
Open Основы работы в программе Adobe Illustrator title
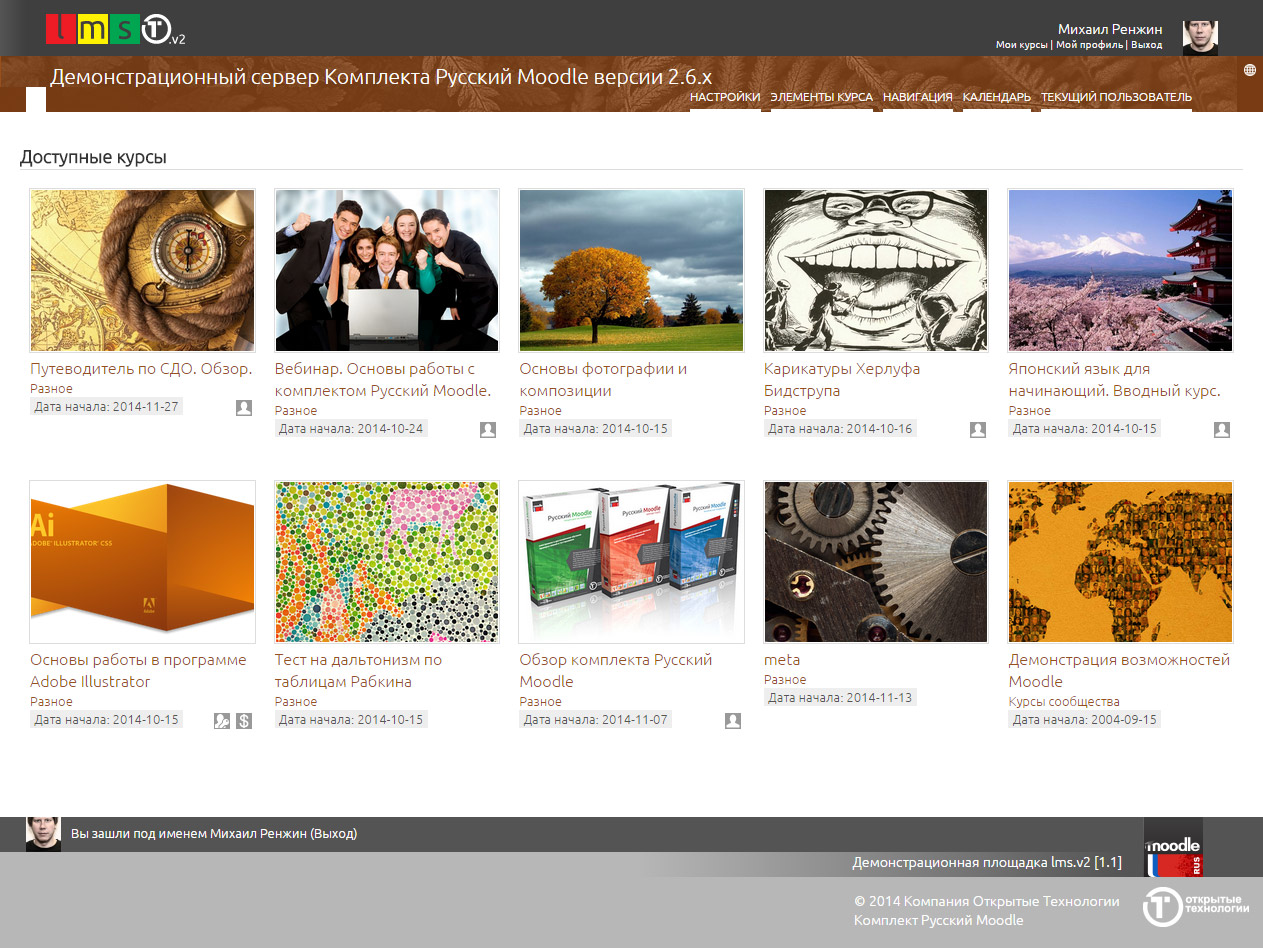pyautogui.click(x=138, y=671)
